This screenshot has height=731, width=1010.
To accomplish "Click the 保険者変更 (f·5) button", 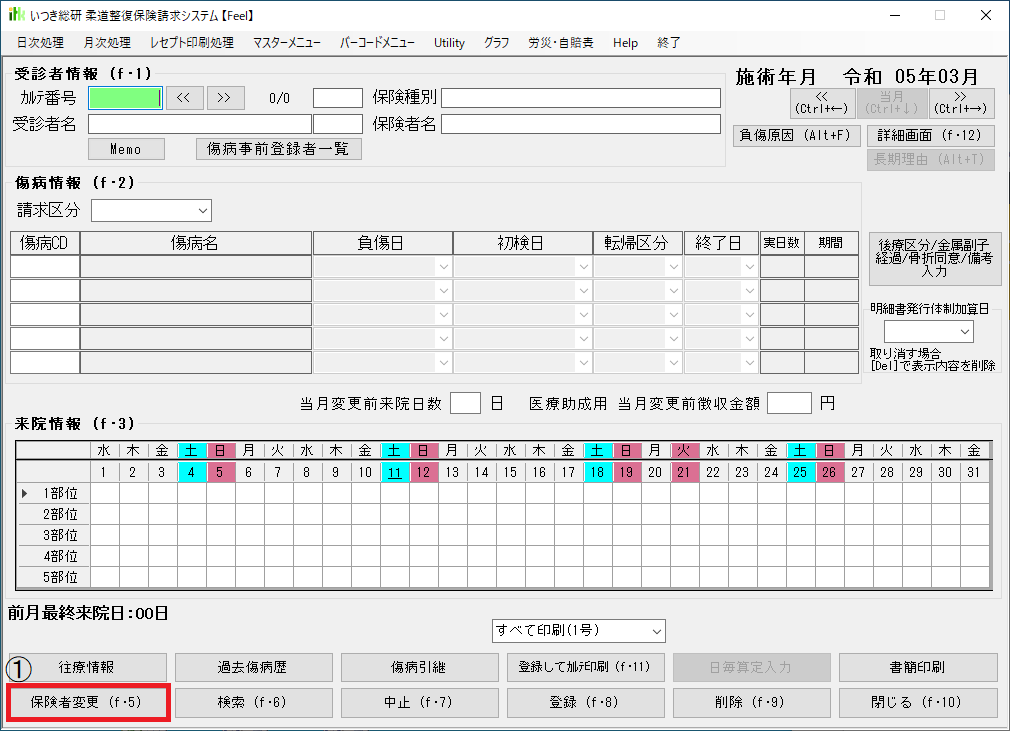I will [88, 702].
